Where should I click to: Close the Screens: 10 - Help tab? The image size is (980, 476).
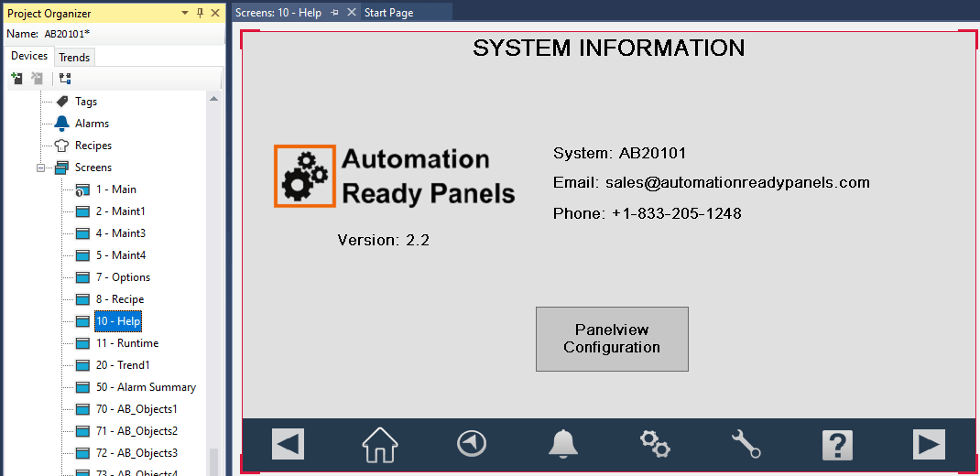[x=351, y=12]
